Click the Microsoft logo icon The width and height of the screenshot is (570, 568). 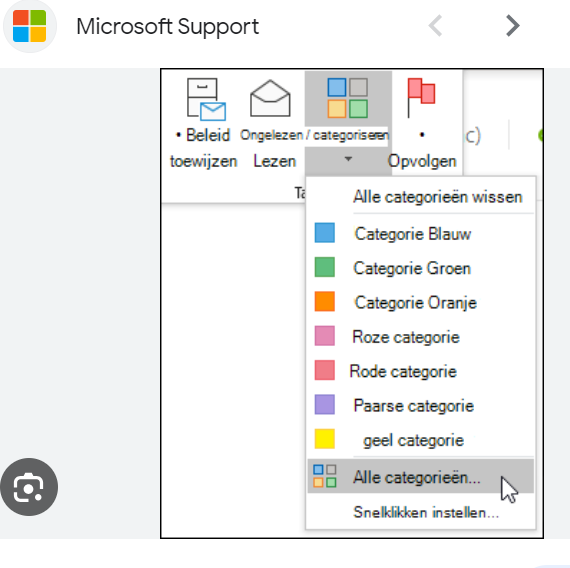29,26
